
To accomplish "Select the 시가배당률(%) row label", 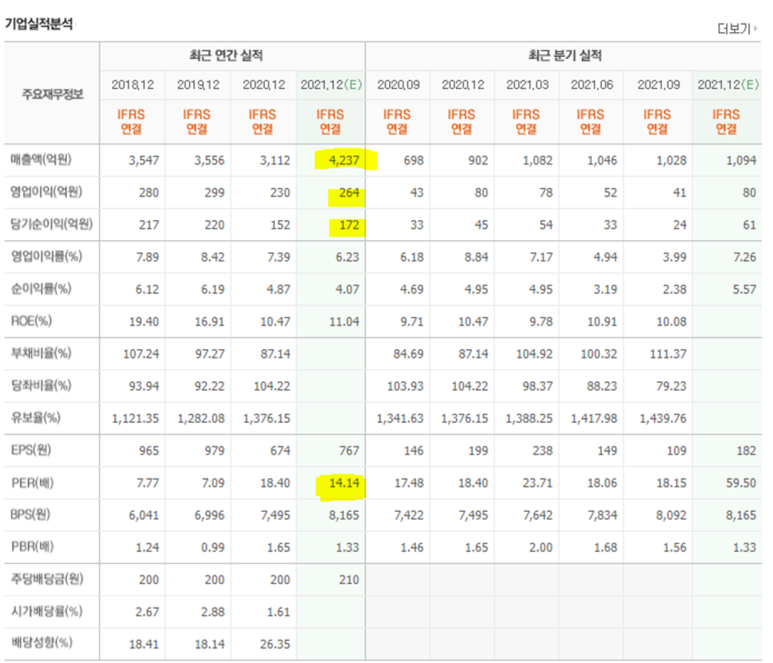I will click(47, 611).
